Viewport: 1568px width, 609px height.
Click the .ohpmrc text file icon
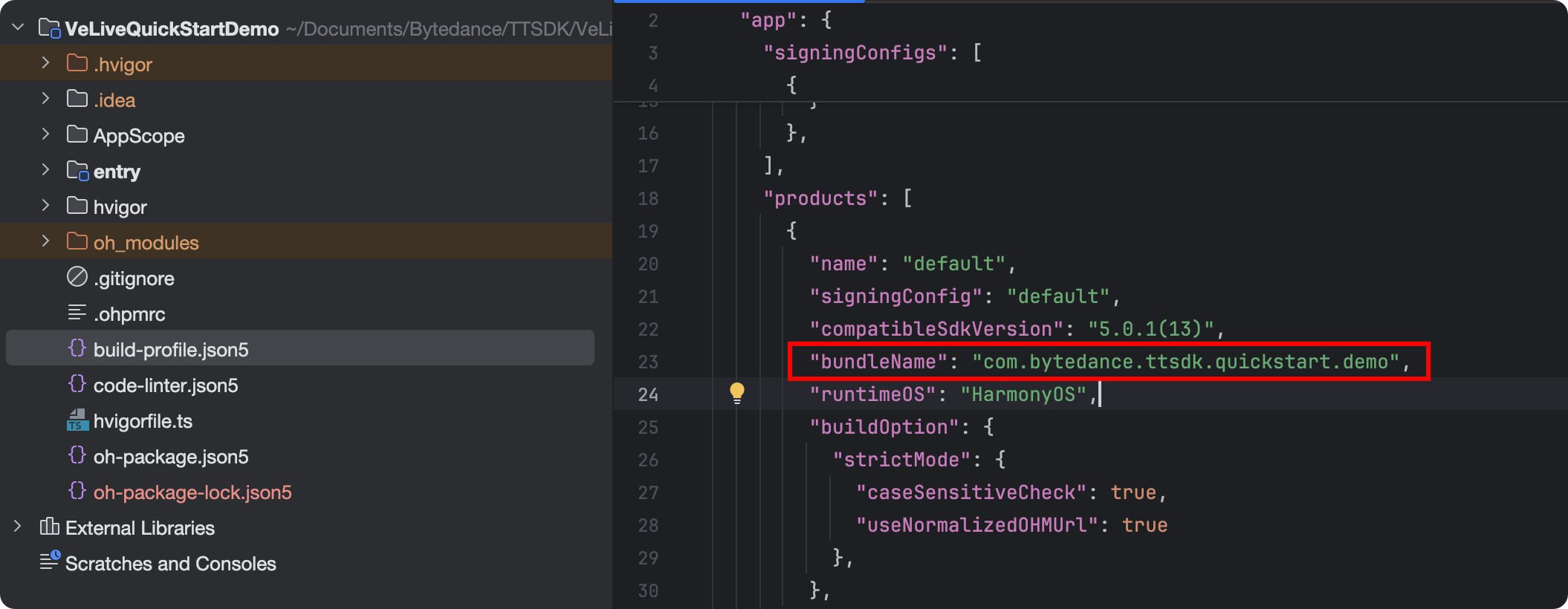tap(77, 313)
